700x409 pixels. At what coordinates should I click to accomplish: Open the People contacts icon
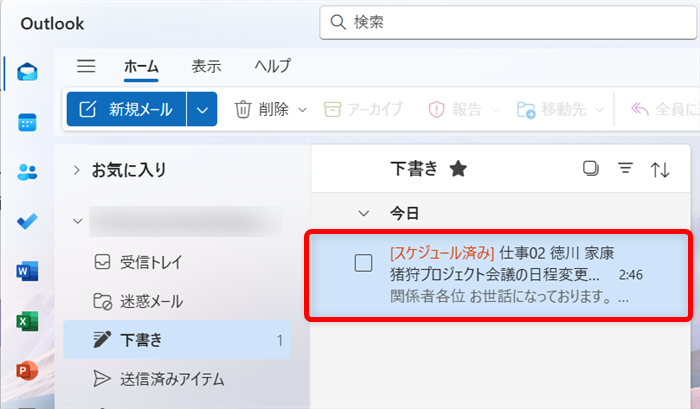pos(27,171)
